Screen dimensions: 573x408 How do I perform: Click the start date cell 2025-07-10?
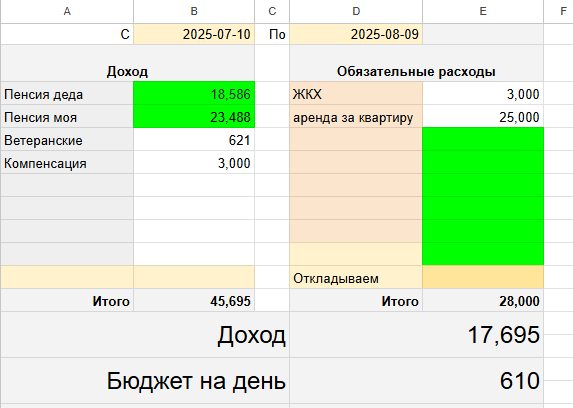(194, 34)
